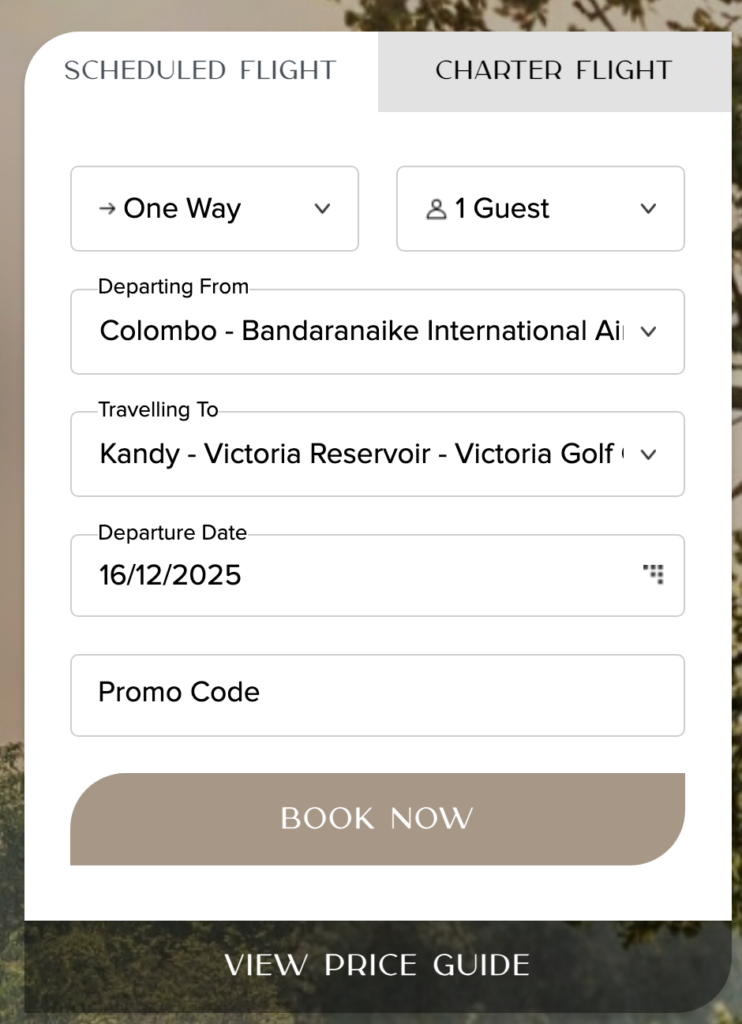Click the Departure Date label
742x1024 pixels.
[x=172, y=533]
